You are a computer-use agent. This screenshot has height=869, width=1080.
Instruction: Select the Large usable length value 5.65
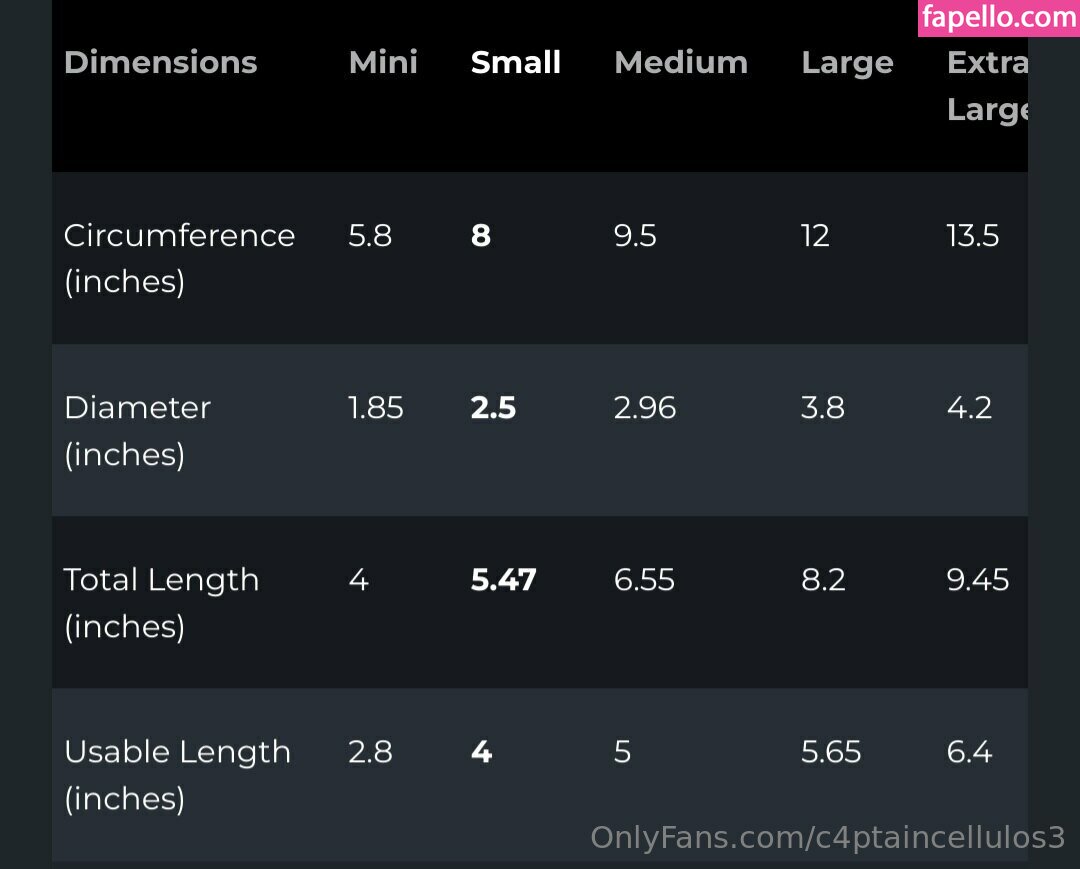(830, 751)
